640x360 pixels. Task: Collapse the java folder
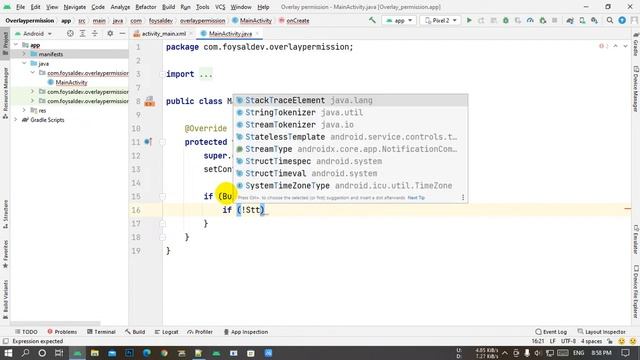(24, 63)
